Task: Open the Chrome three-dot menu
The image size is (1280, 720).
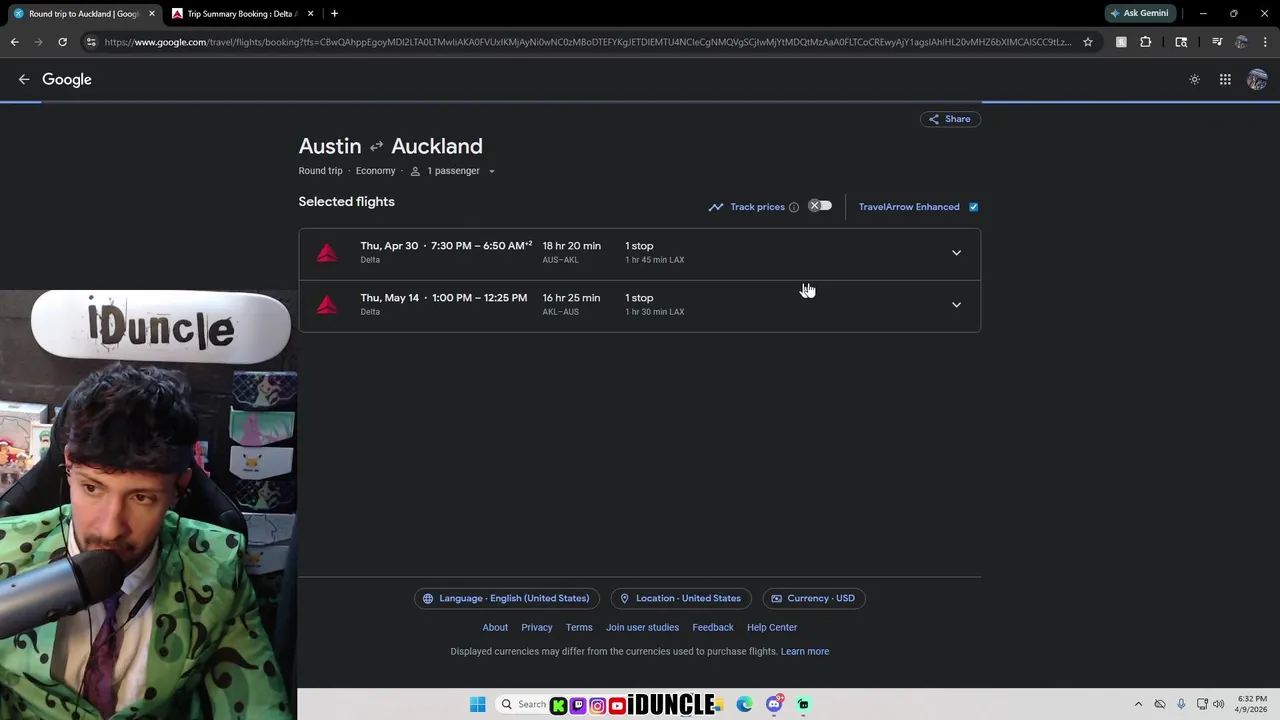Action: pyautogui.click(x=1266, y=42)
